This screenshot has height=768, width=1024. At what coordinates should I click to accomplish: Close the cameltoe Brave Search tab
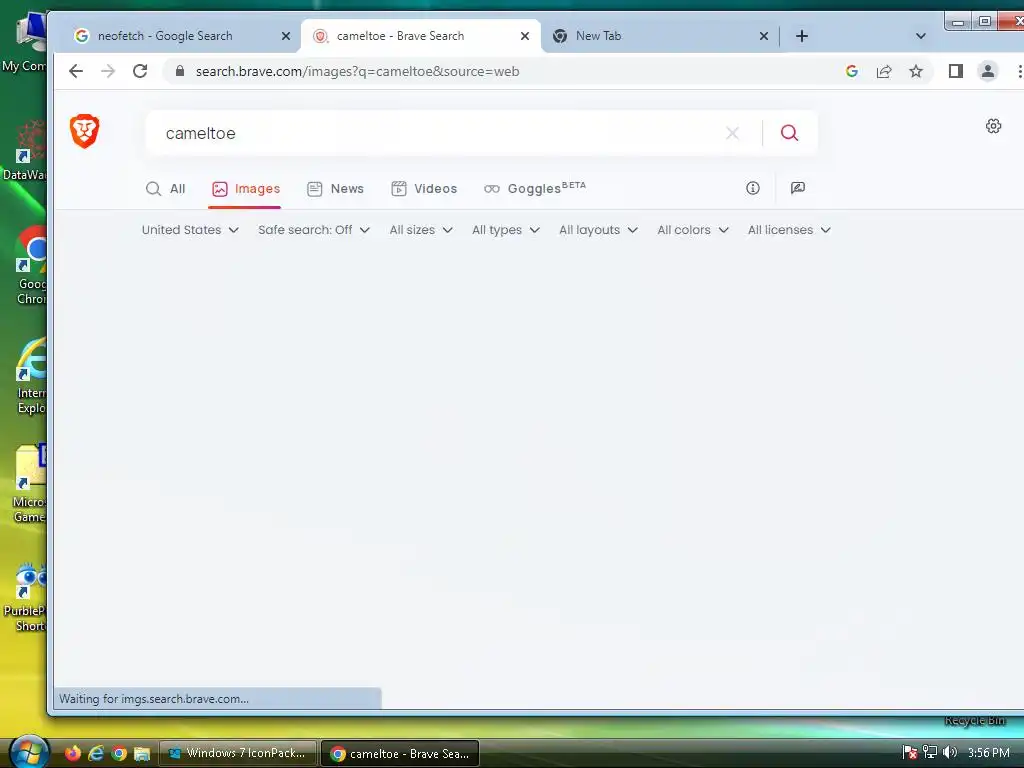point(524,36)
